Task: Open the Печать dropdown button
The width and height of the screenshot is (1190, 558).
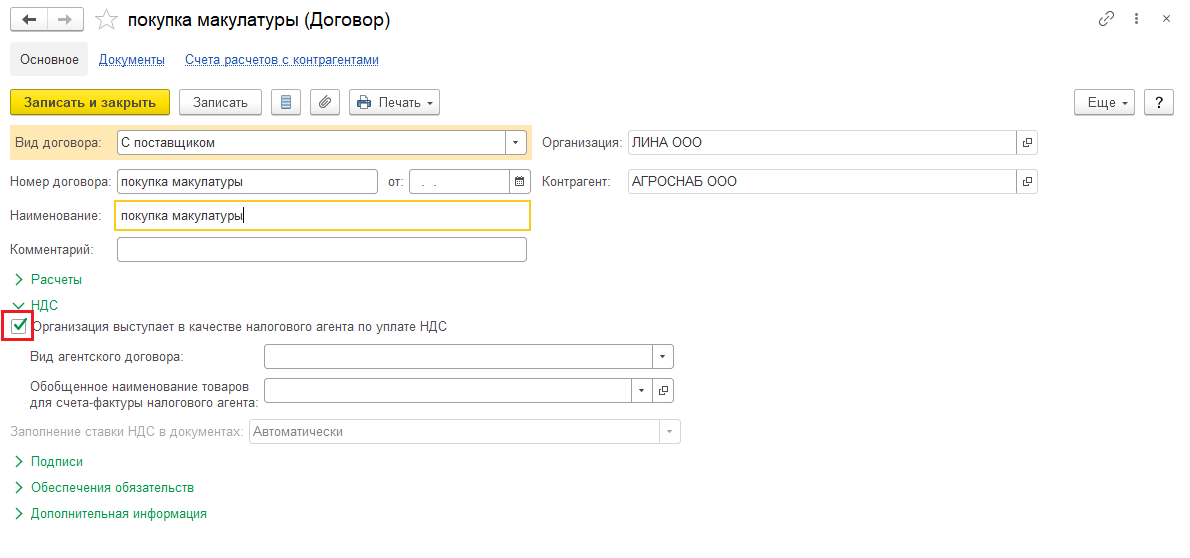Action: tap(394, 102)
